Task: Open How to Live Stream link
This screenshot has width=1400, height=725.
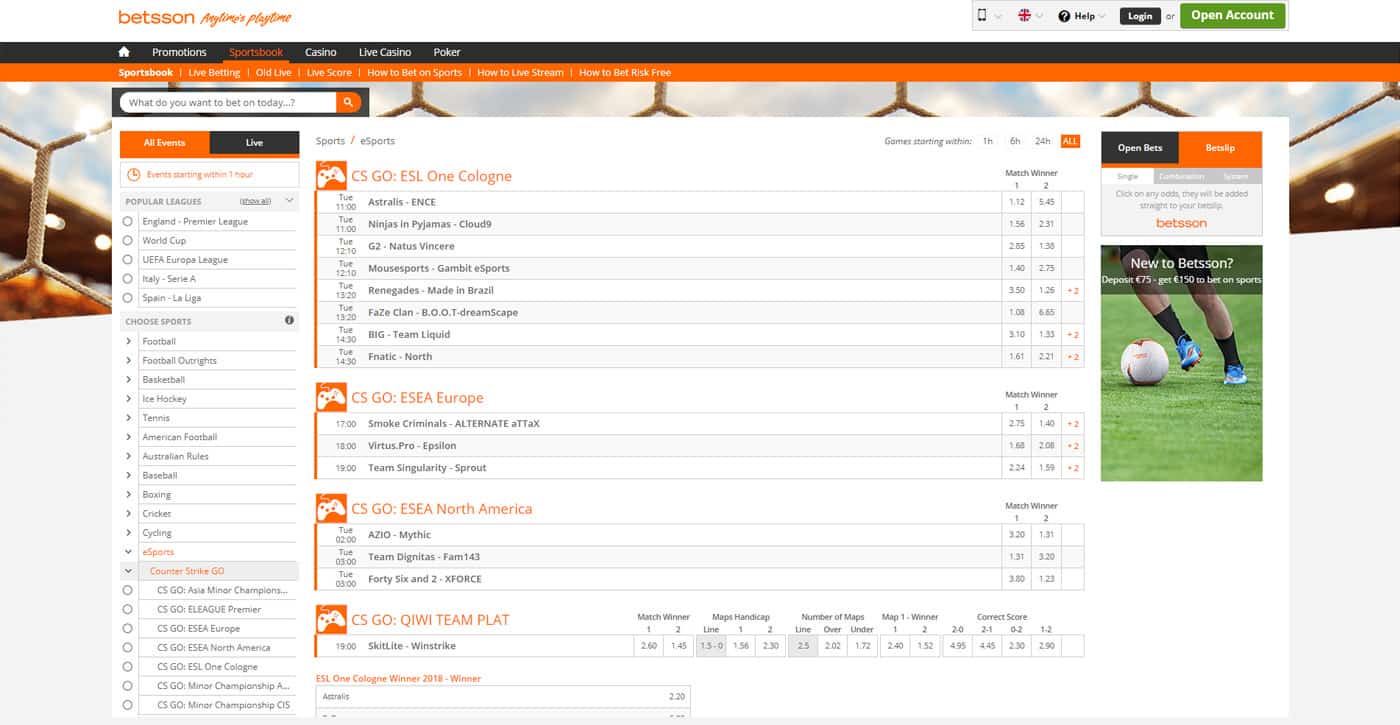Action: tap(520, 73)
